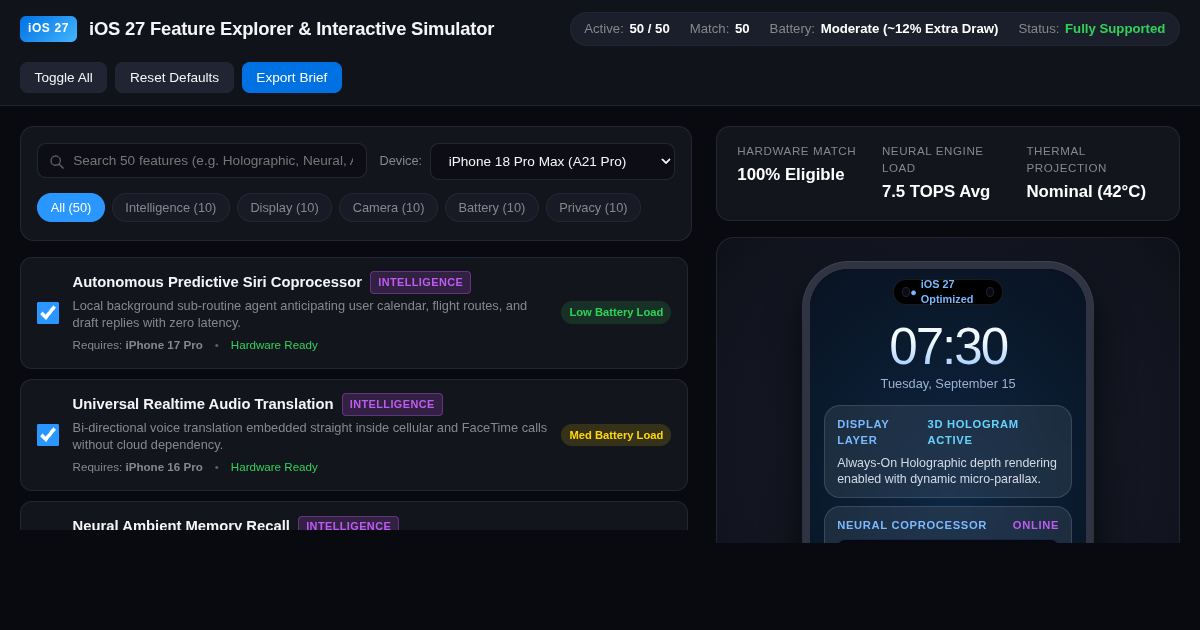Screen dimensions: 1200x630
Task: Switch to Display (10) filter
Action: 285,207
